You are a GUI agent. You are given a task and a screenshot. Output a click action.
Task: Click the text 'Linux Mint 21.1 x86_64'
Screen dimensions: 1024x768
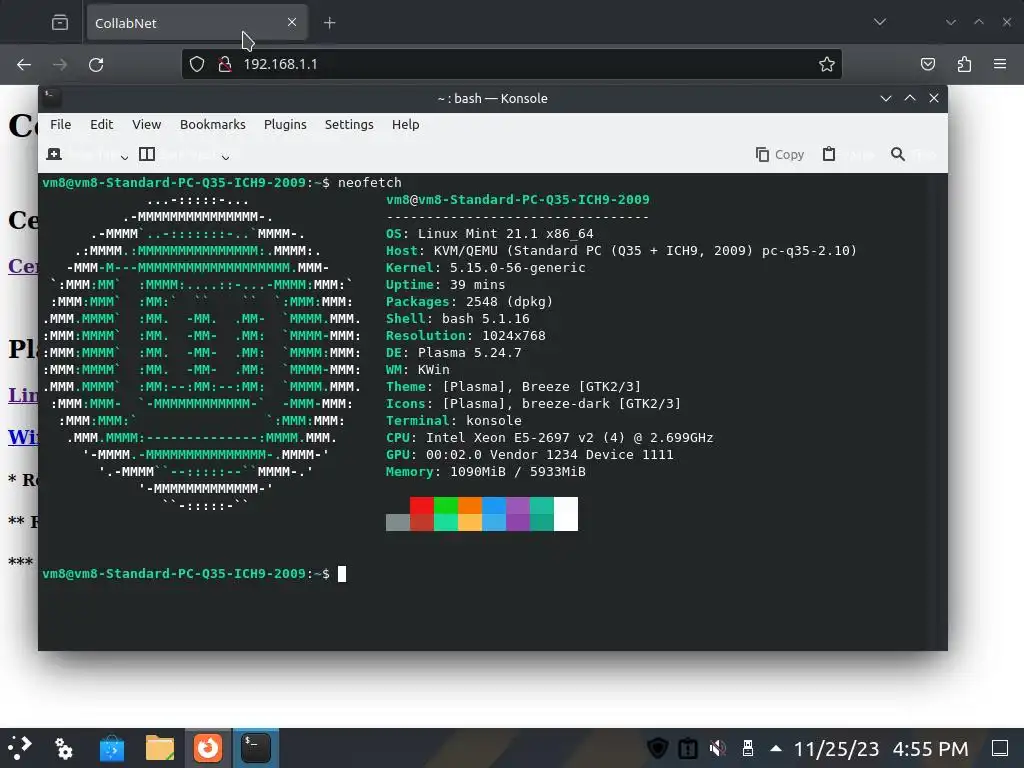click(505, 233)
